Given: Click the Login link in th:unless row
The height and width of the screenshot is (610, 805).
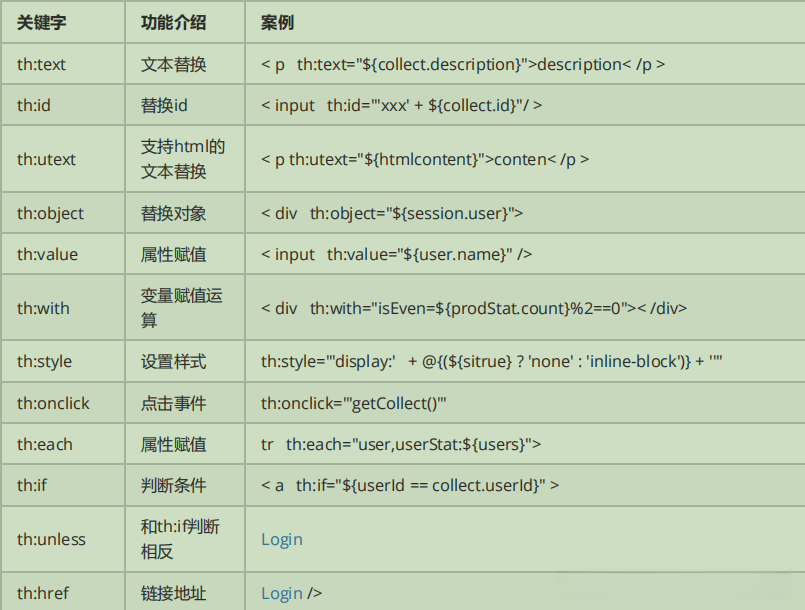Looking at the screenshot, I should [282, 539].
